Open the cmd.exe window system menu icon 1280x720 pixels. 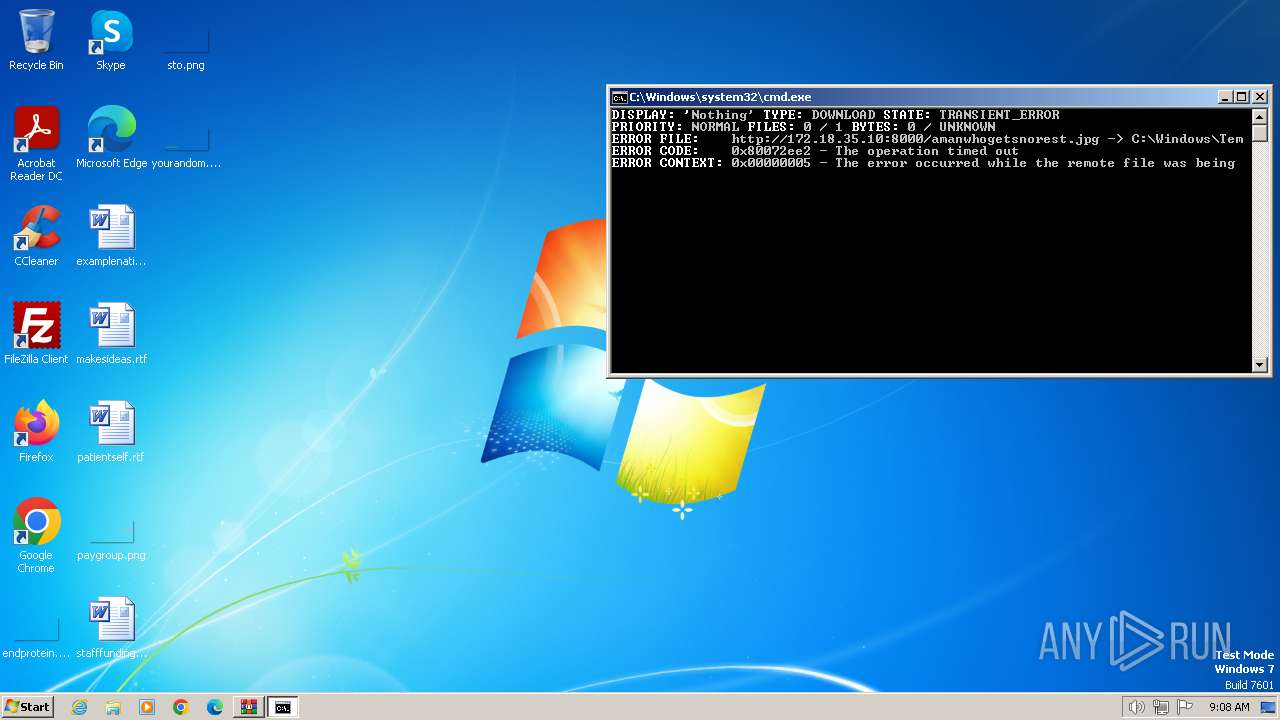tap(620, 97)
